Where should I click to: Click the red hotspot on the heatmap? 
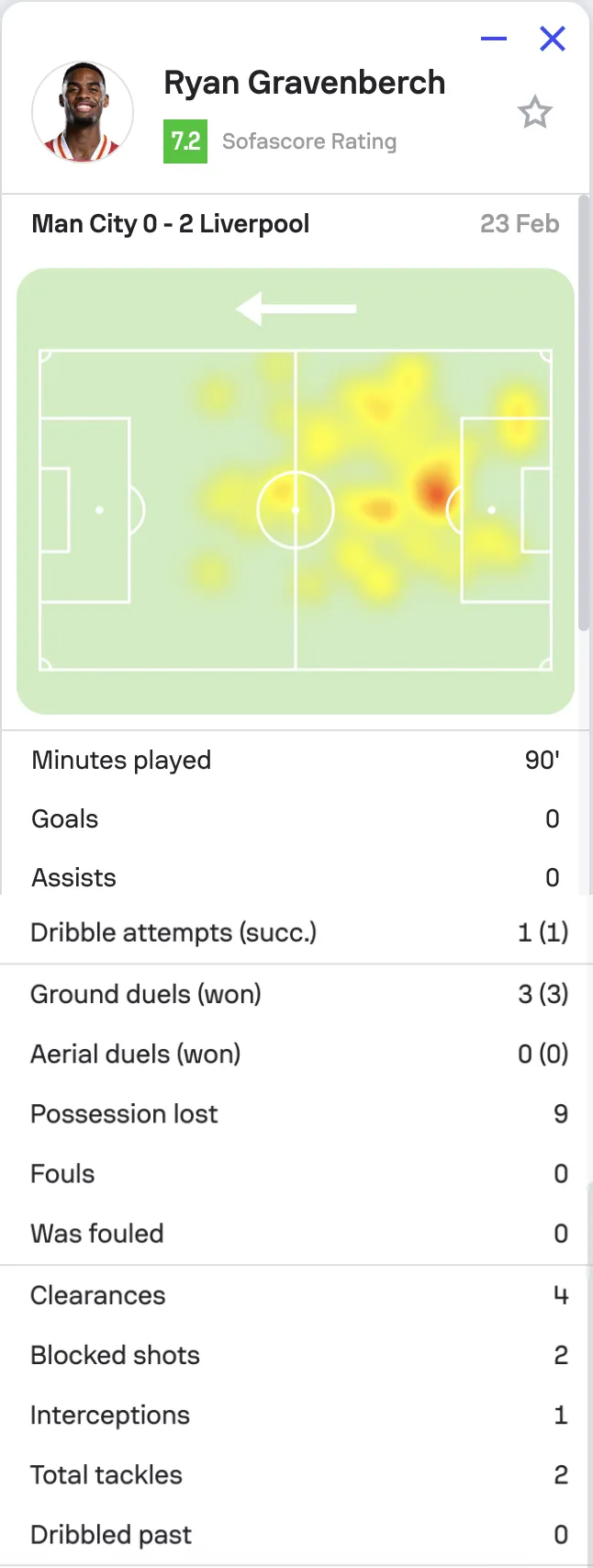pyautogui.click(x=433, y=489)
